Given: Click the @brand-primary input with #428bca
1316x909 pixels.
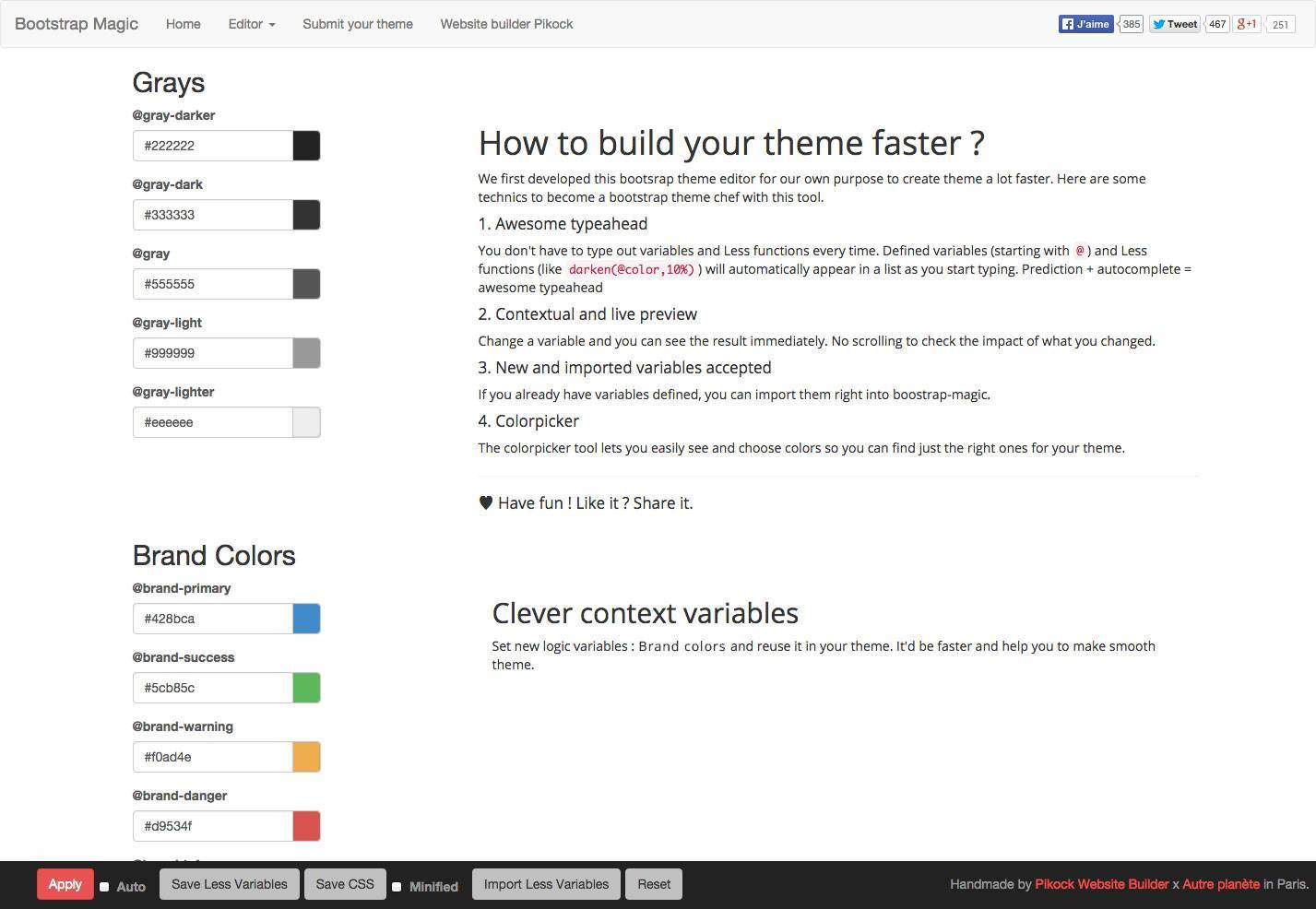Looking at the screenshot, I should click(213, 619).
